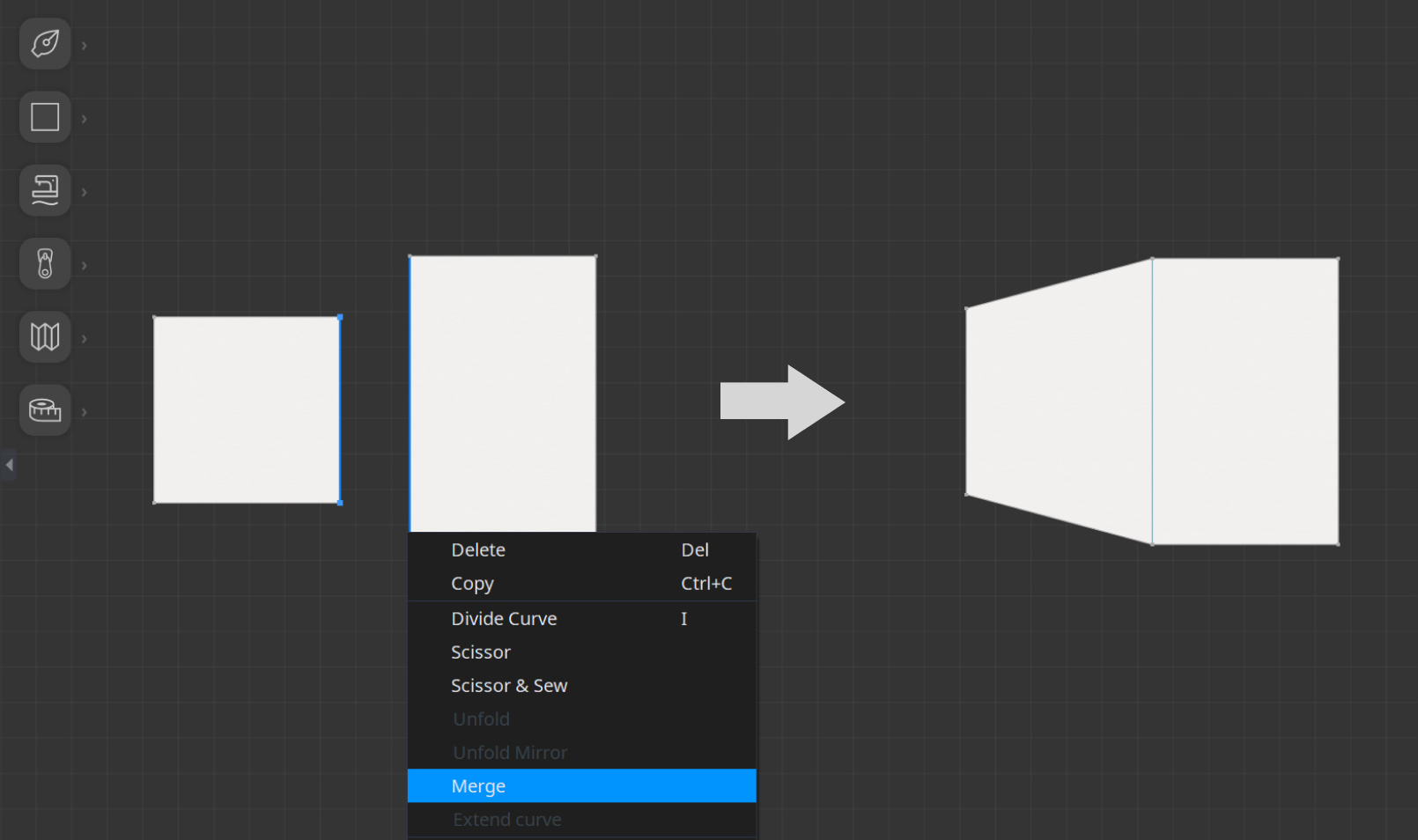Screen dimensions: 1418x840
Task: Select the Pen drawing tool
Action: tap(45, 44)
